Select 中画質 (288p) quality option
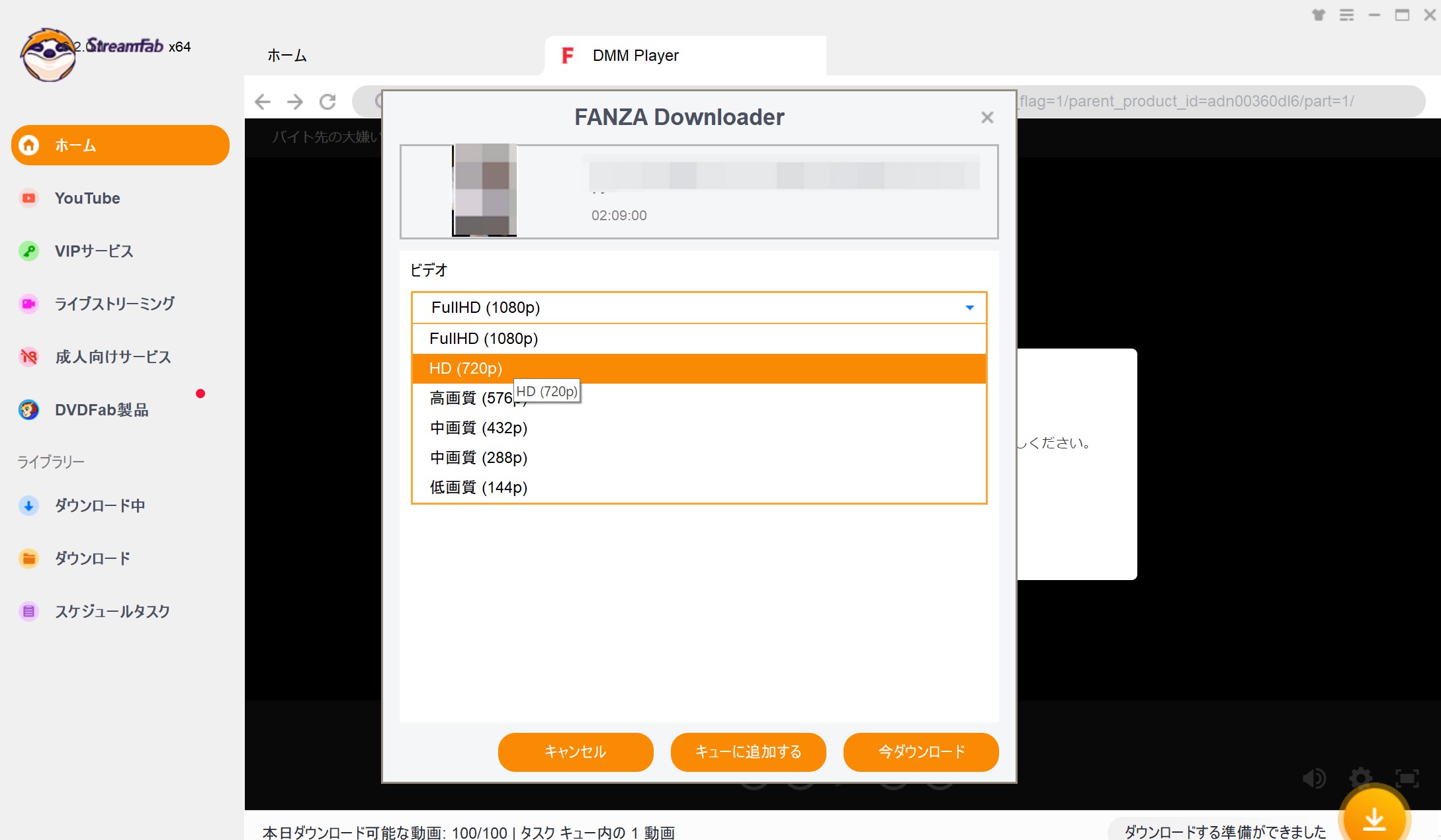The image size is (1441, 840). [699, 458]
